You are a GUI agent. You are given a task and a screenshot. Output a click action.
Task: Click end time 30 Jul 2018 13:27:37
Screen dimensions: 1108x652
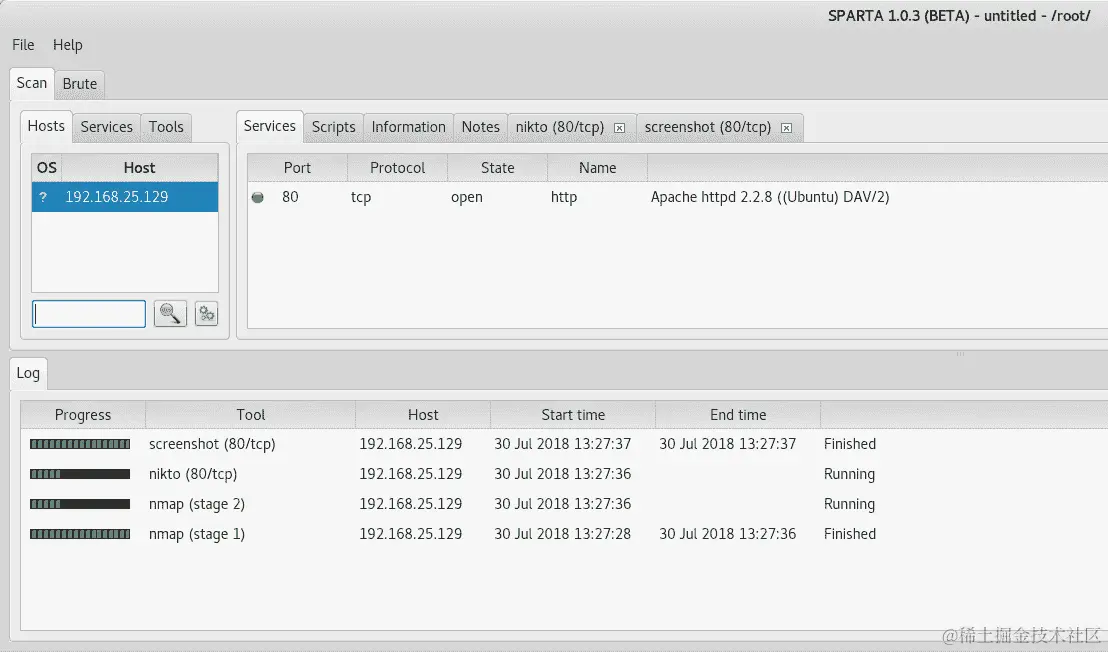tap(728, 444)
